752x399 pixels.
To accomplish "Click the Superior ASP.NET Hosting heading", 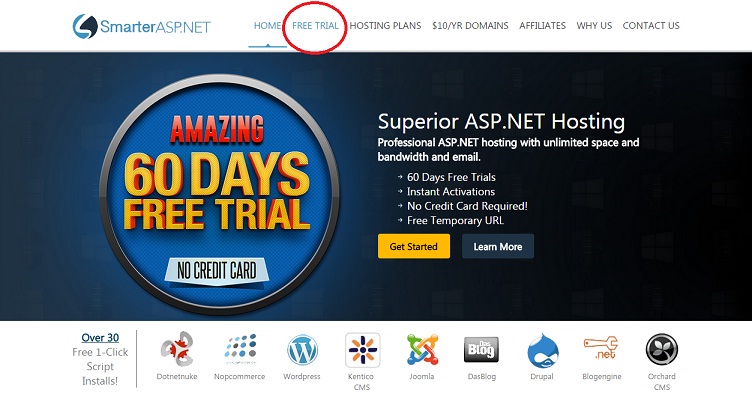I will coord(501,121).
